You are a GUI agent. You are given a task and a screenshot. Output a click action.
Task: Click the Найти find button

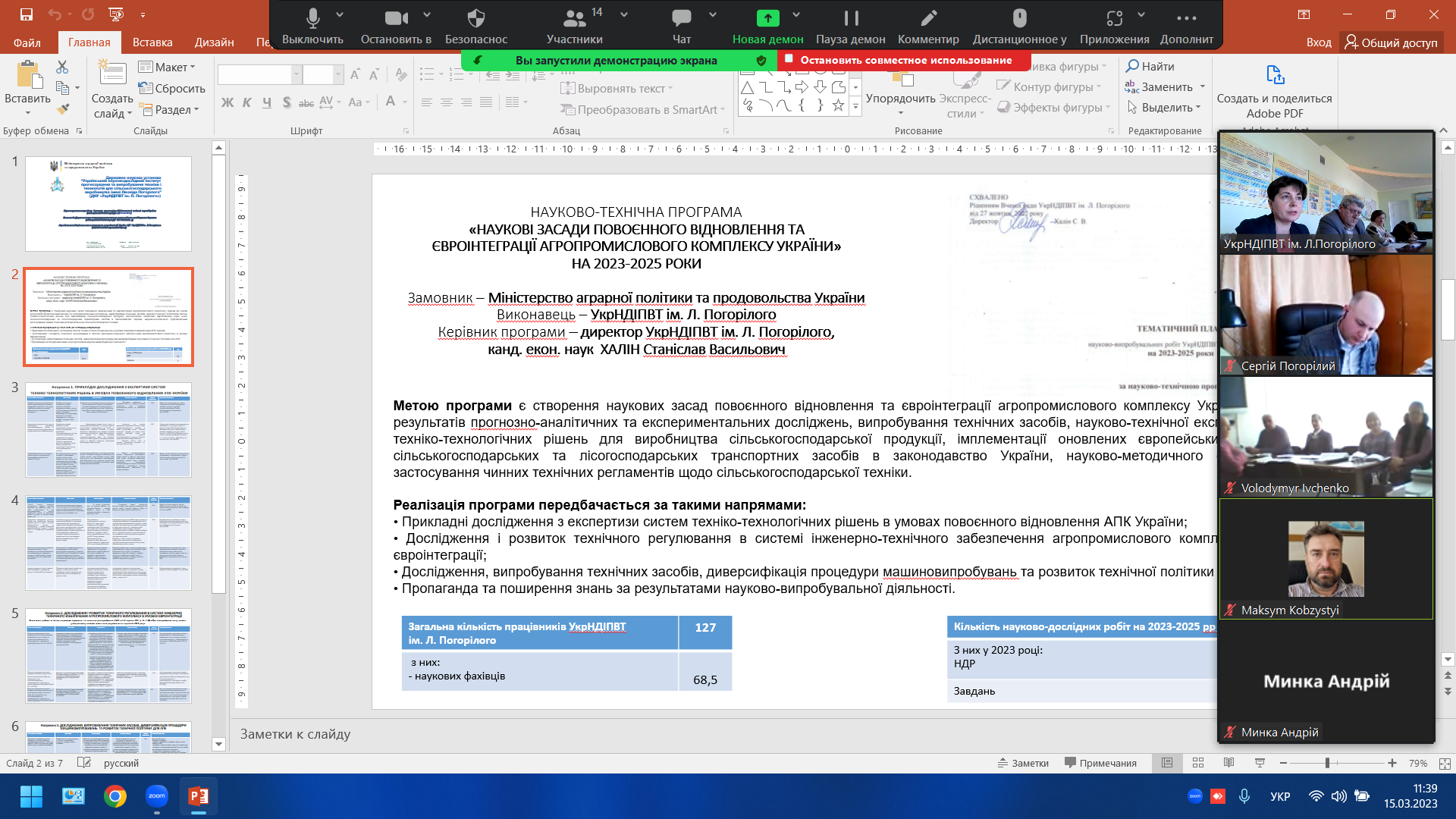[1150, 66]
